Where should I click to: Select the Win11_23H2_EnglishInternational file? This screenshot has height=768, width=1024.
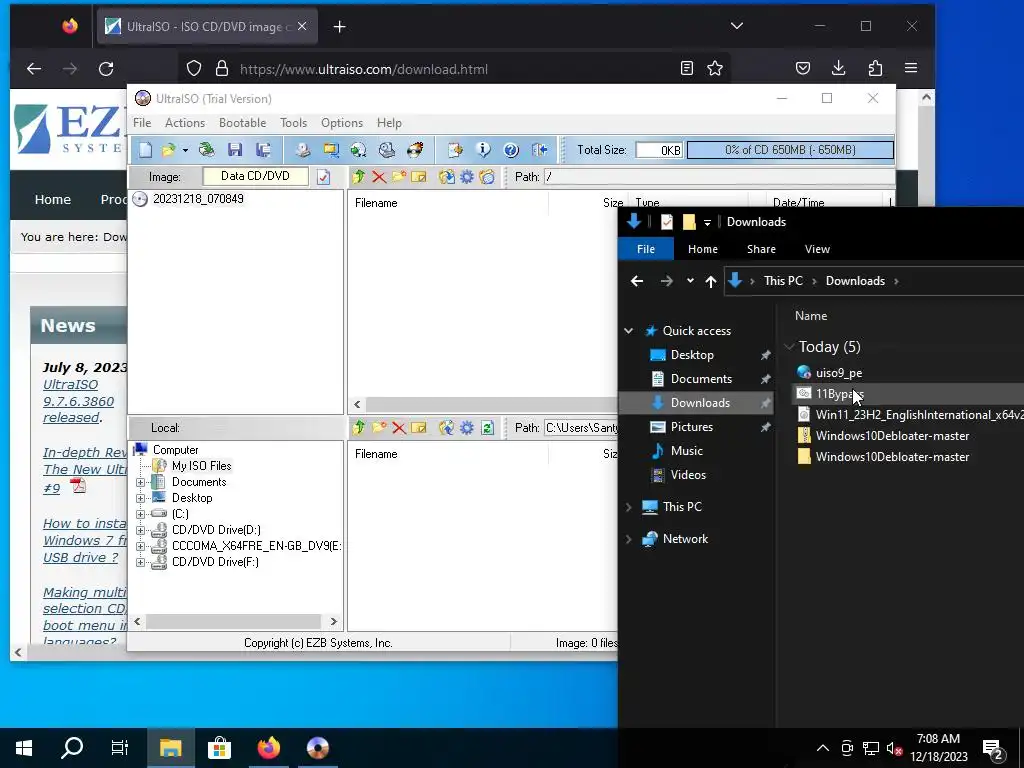point(910,415)
